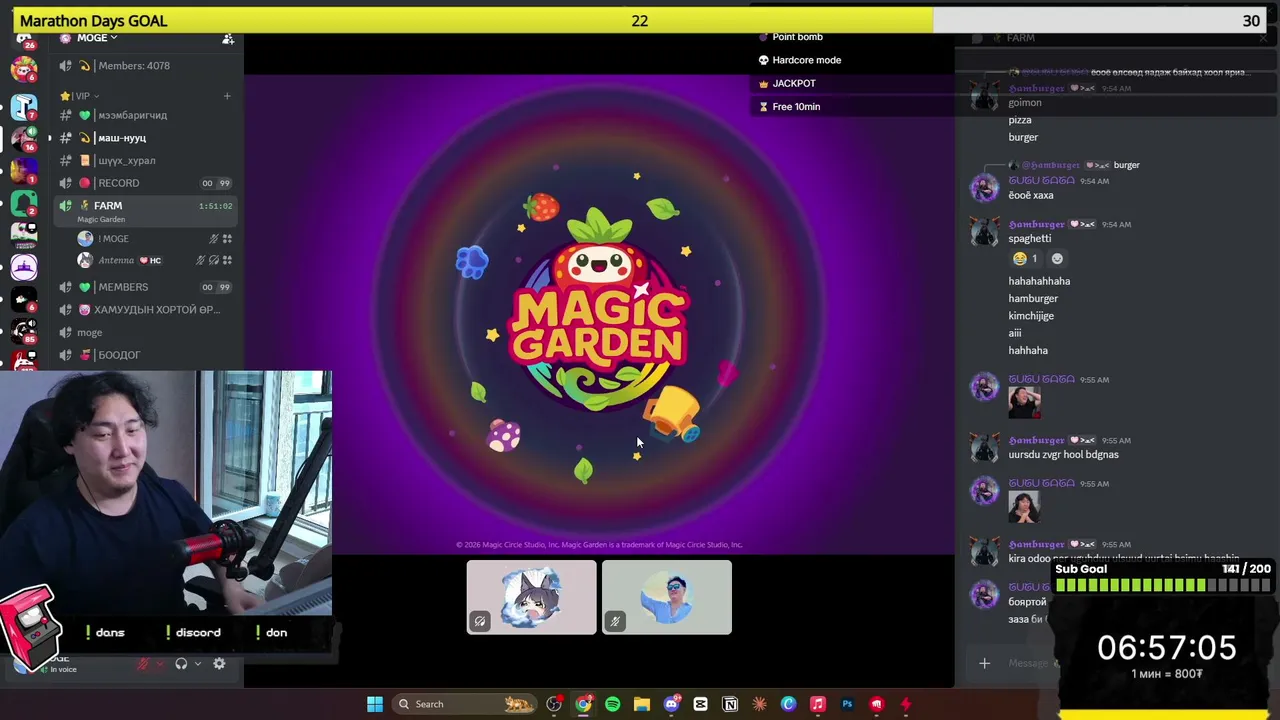The image size is (1280, 720).
Task: Open the server icon with badge 85
Action: point(24,331)
